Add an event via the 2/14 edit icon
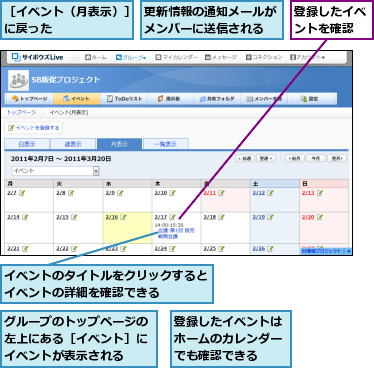The width and height of the screenshot is (374, 368). point(25,217)
